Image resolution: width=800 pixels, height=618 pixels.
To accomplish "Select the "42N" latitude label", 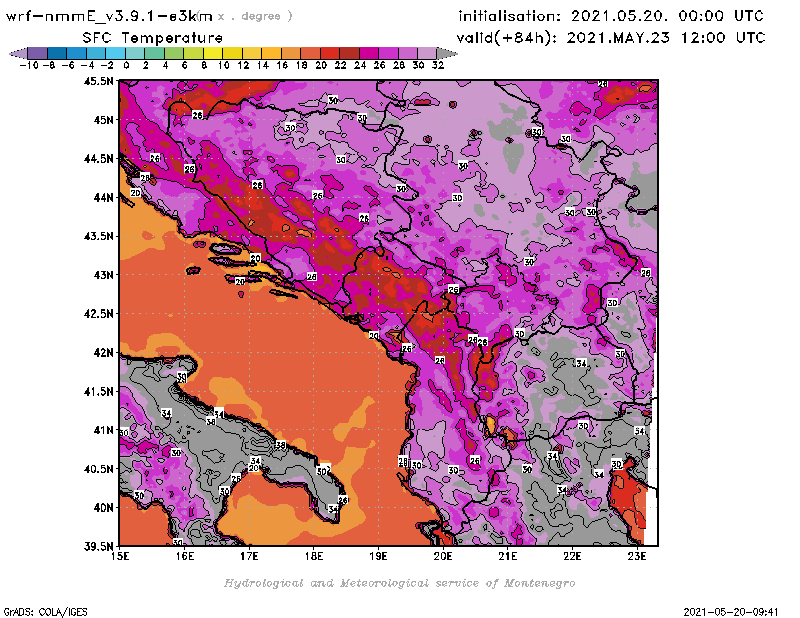I will coord(104,353).
